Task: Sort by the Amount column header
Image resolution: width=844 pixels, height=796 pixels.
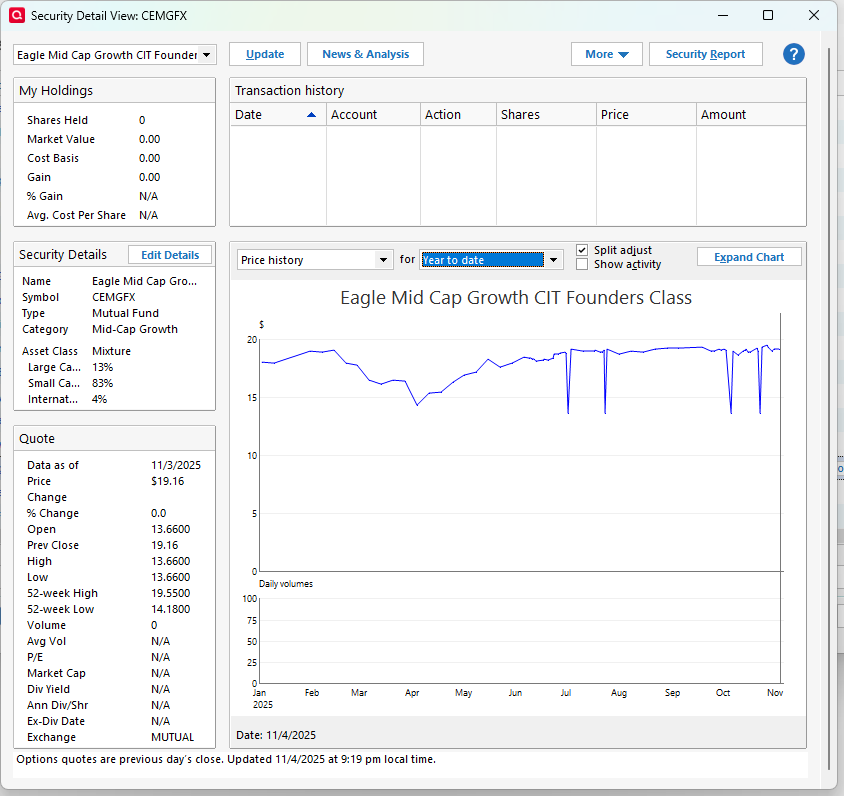Action: coord(751,115)
